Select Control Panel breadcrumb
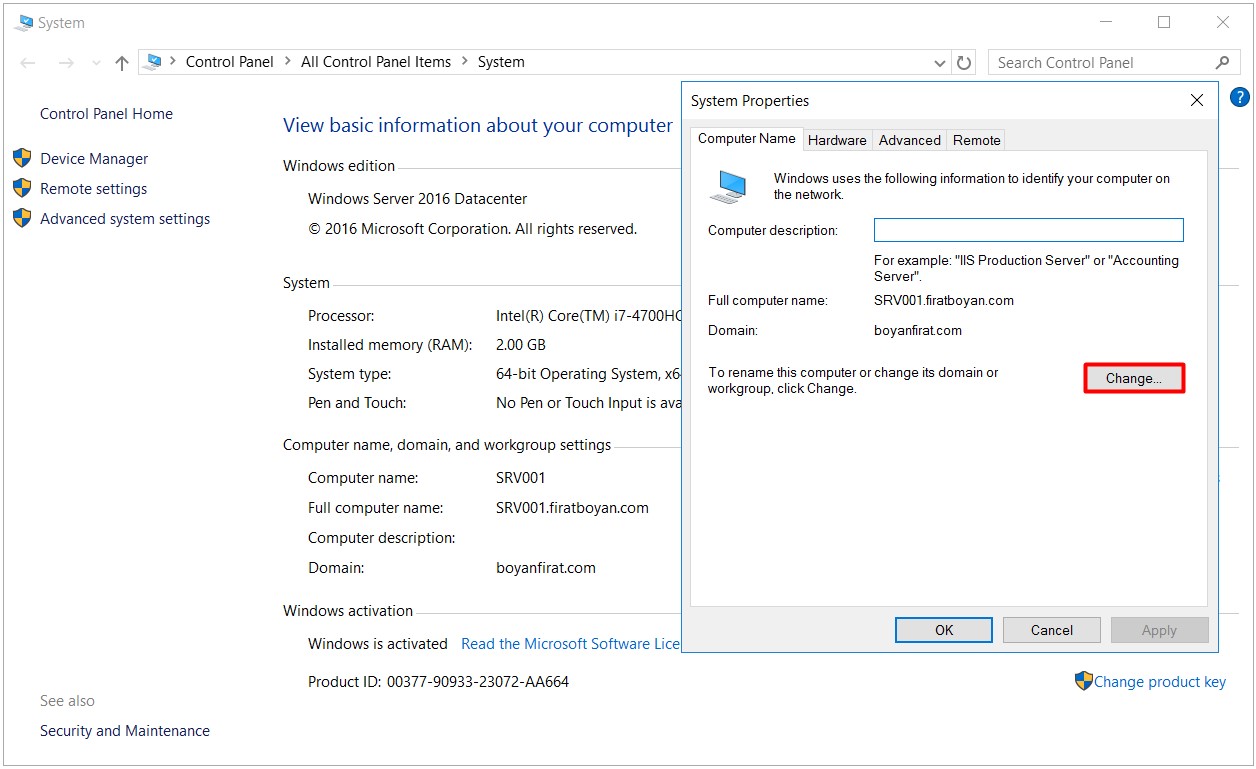This screenshot has width=1256, height=769. pyautogui.click(x=230, y=62)
